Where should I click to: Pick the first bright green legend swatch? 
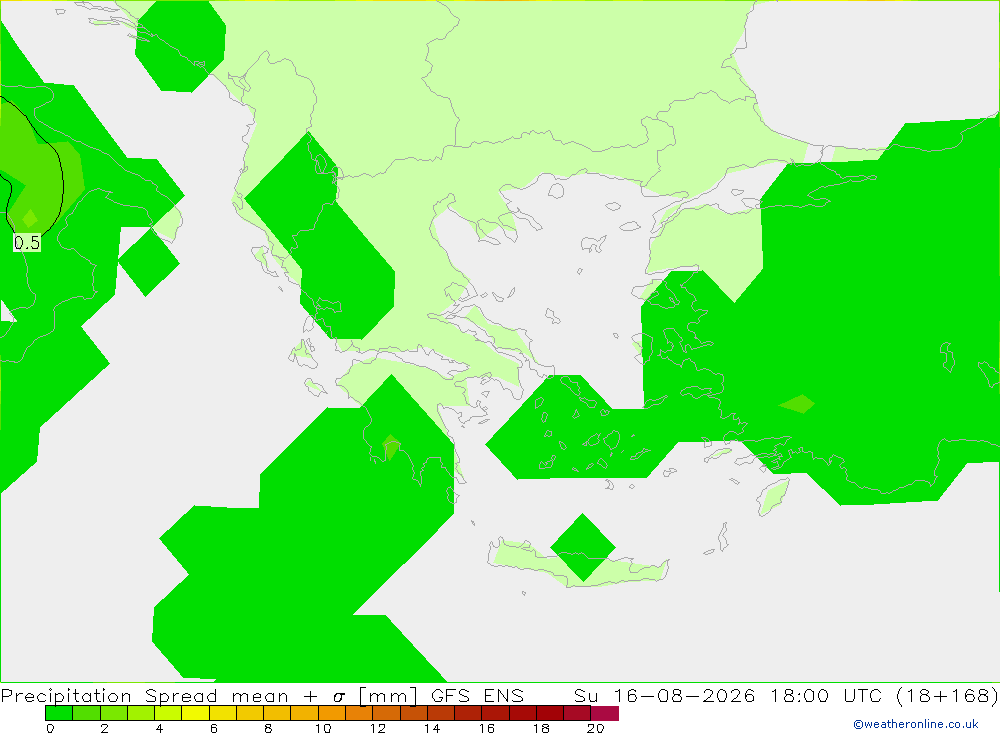[59, 713]
